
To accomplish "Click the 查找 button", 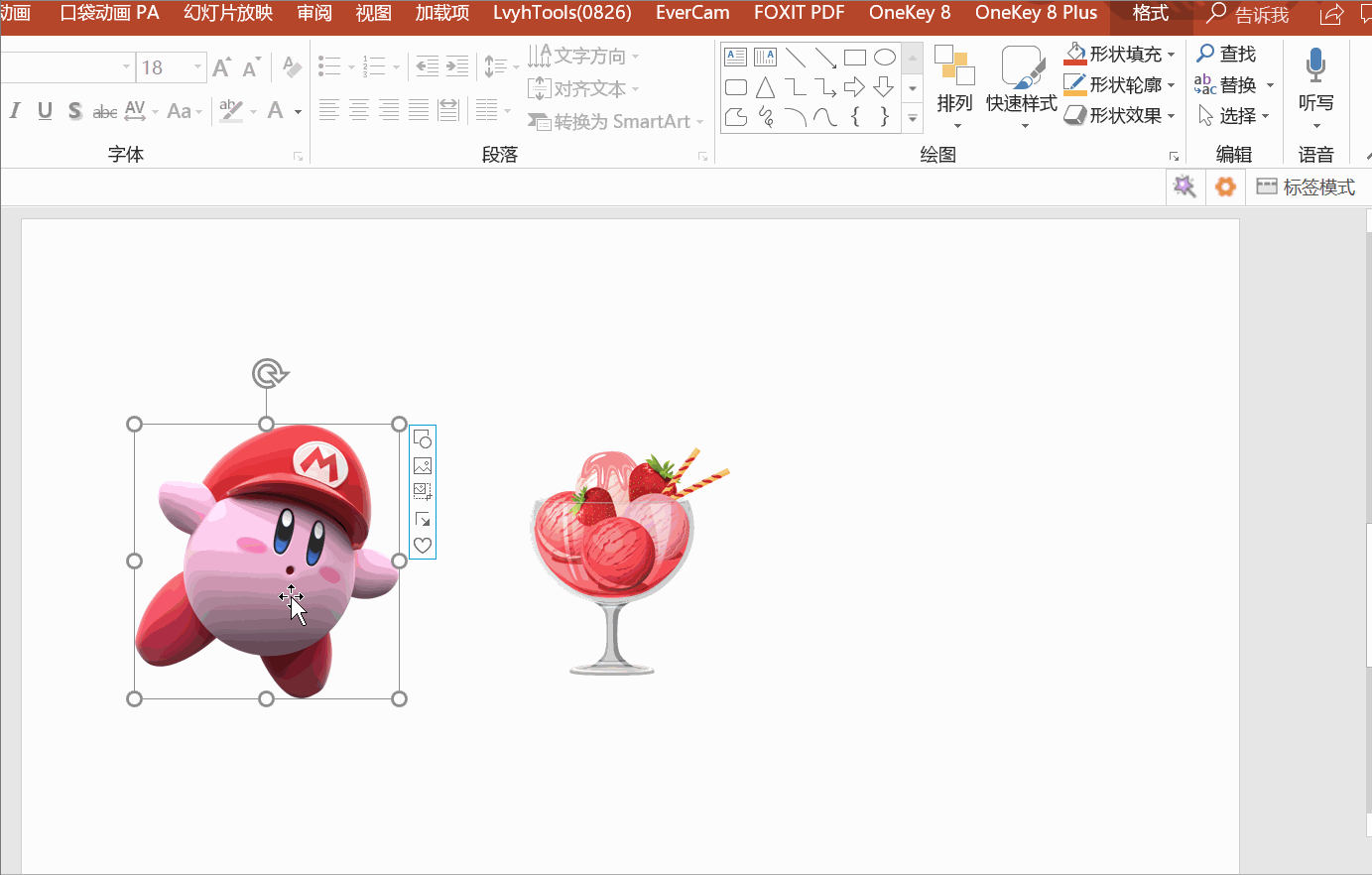I will [1226, 54].
